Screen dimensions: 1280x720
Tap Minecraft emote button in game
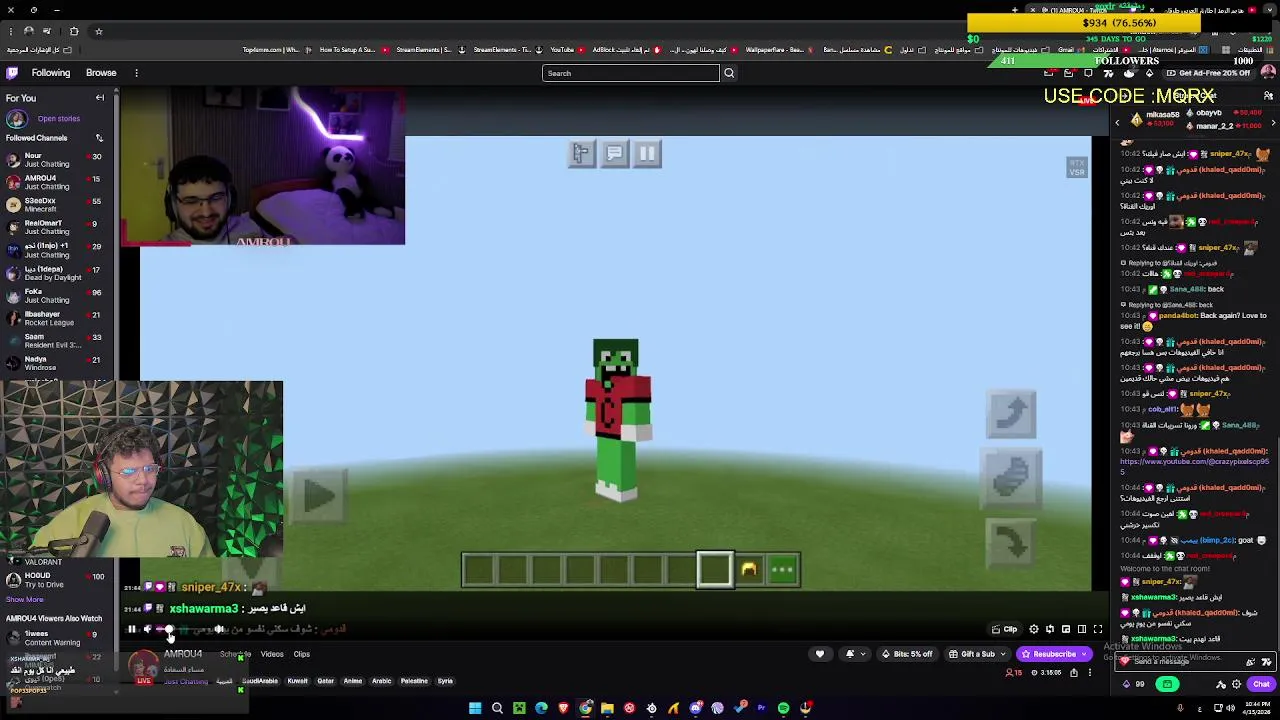click(581, 153)
